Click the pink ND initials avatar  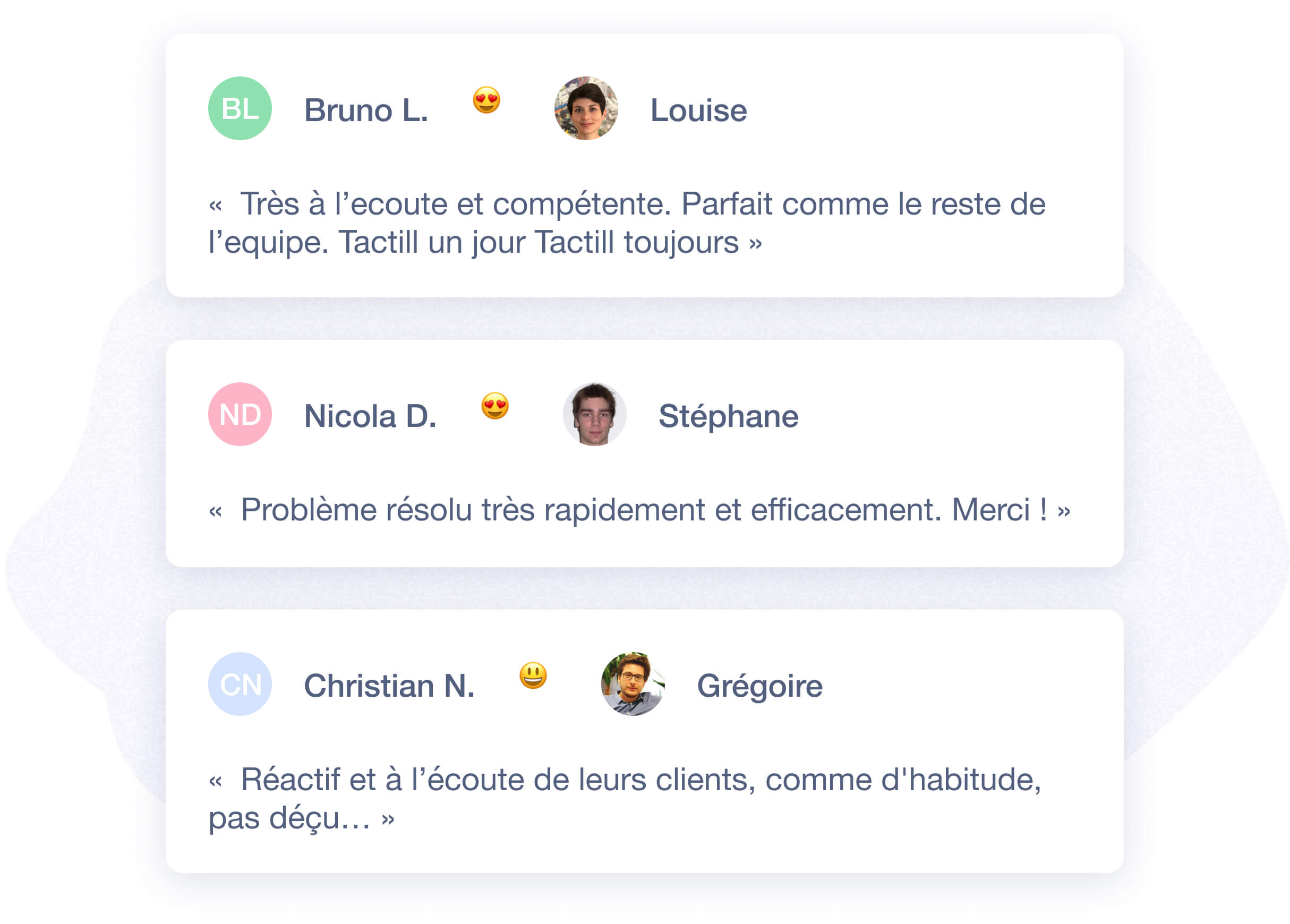pyautogui.click(x=240, y=414)
